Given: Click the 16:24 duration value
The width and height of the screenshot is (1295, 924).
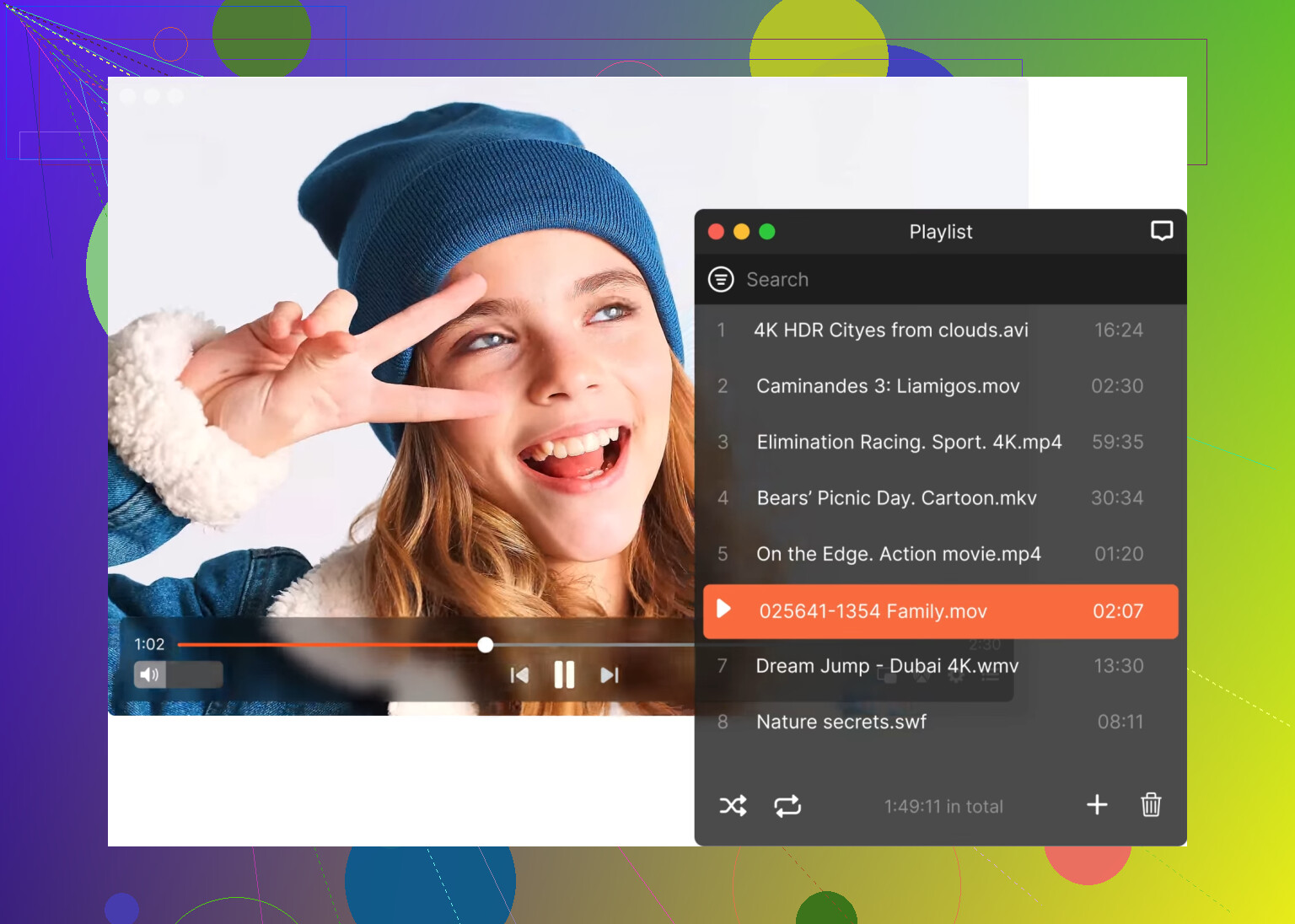Looking at the screenshot, I should 1119,330.
